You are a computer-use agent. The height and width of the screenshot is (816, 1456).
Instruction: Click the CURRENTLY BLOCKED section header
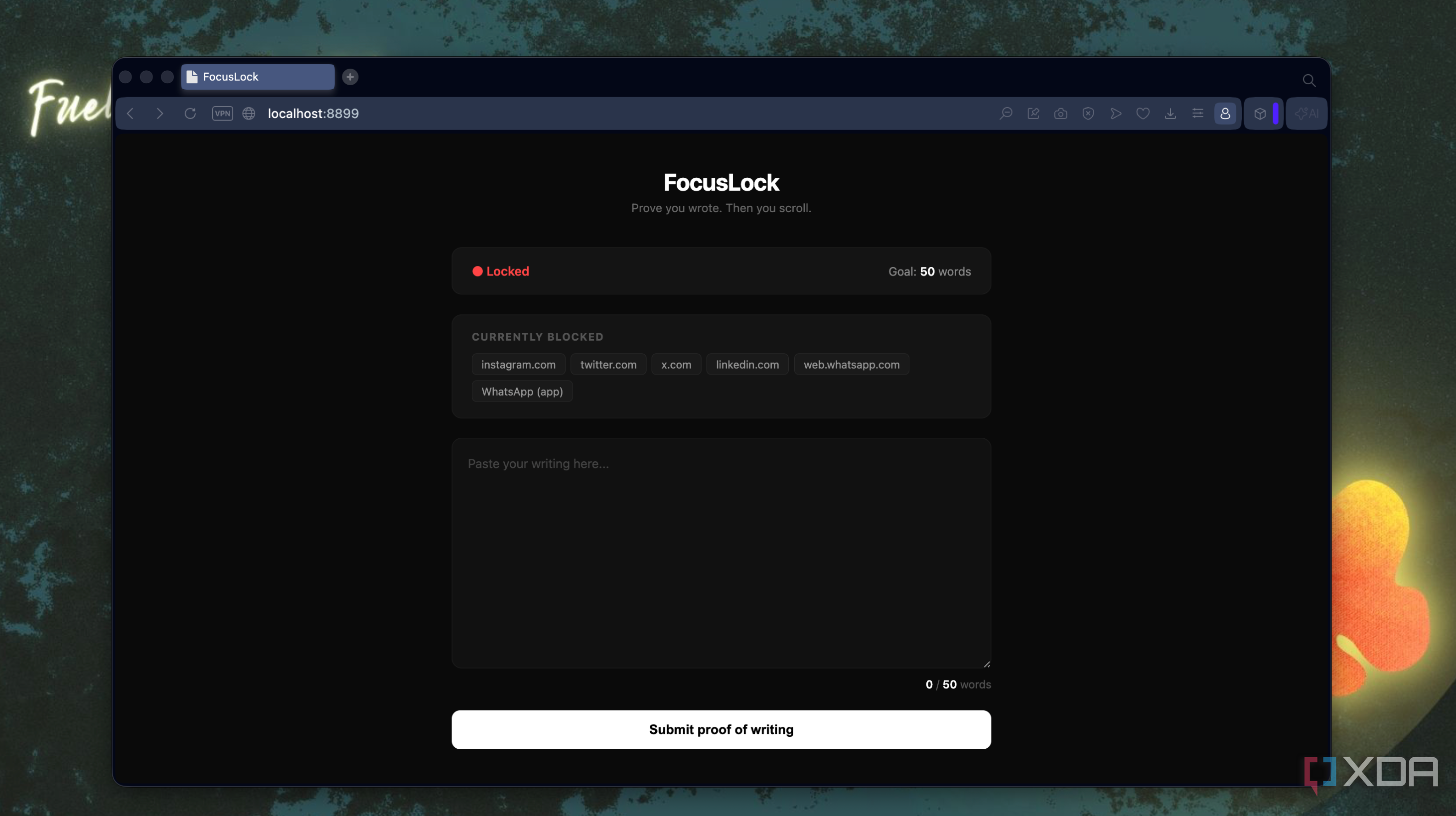[538, 337]
